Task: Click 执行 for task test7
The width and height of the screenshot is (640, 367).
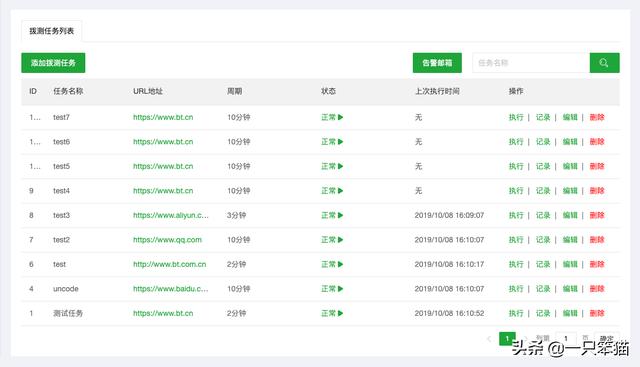Action: click(516, 118)
